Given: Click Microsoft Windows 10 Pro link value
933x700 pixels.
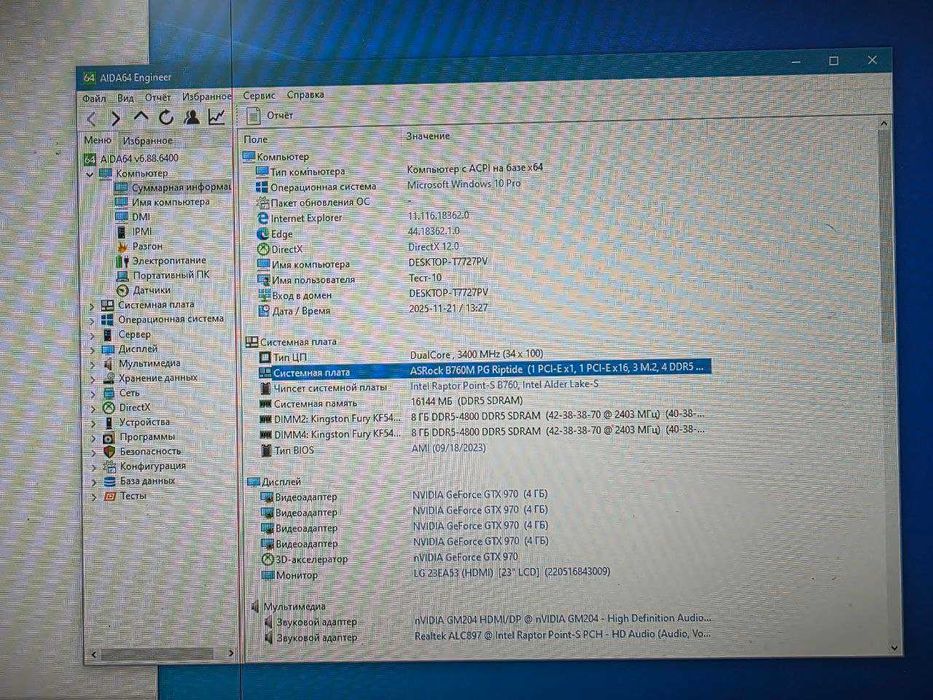Looking at the screenshot, I should (x=464, y=184).
